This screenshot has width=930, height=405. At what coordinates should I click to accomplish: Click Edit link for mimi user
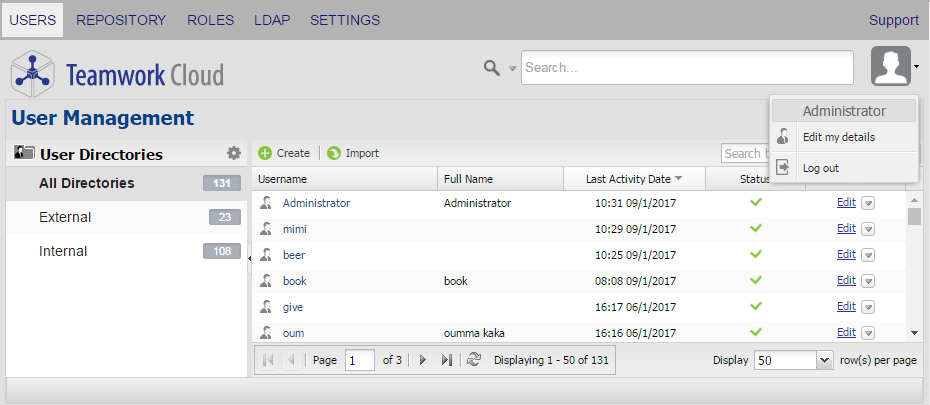[x=846, y=229]
